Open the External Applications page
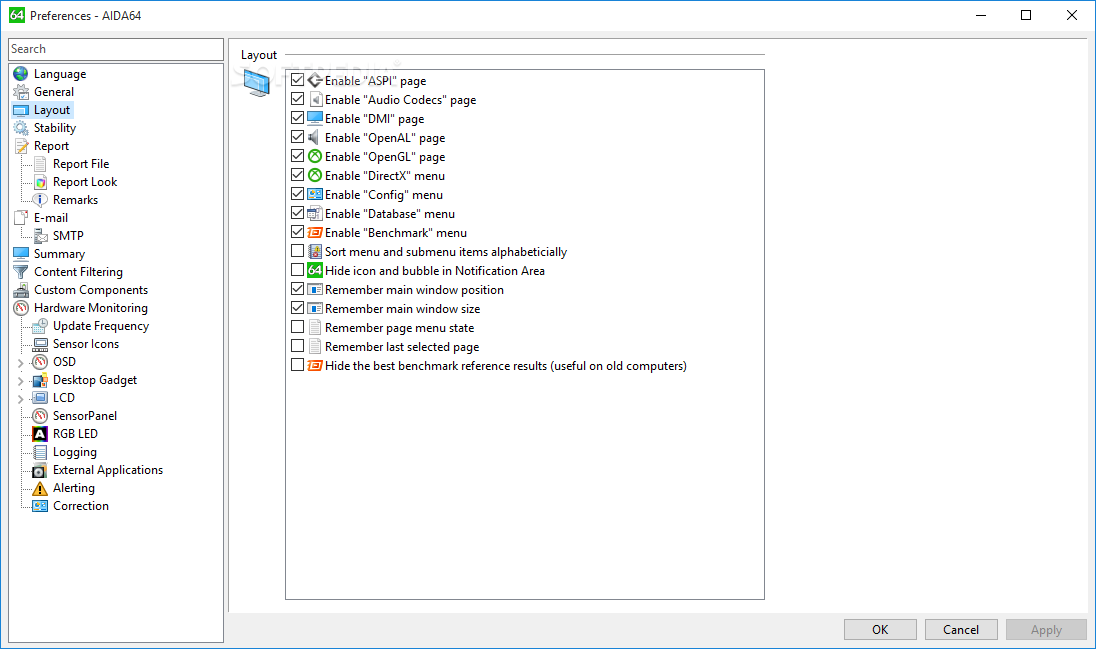Image resolution: width=1096 pixels, height=649 pixels. coord(108,470)
